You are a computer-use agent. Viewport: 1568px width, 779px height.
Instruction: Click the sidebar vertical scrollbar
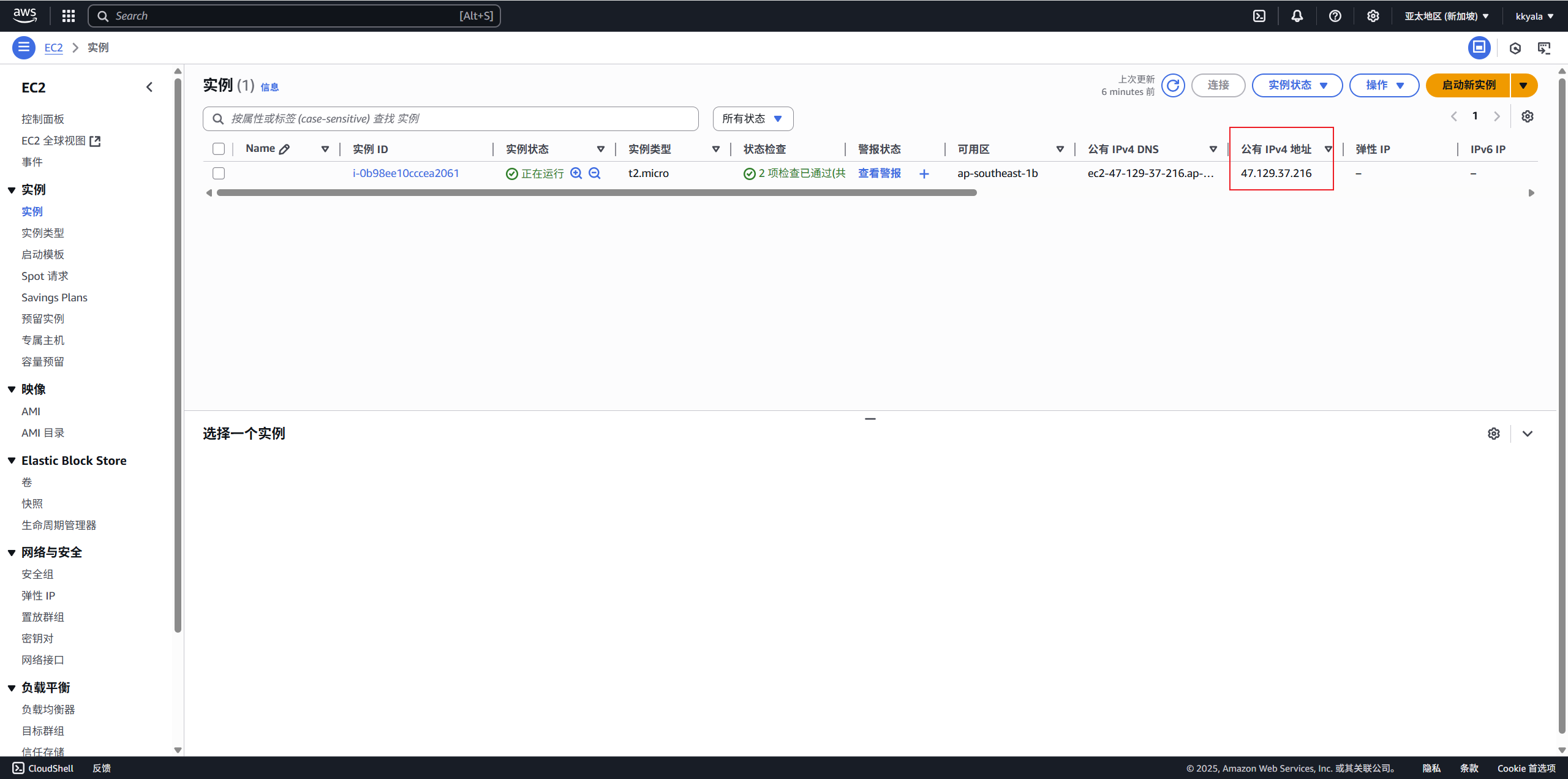178,355
